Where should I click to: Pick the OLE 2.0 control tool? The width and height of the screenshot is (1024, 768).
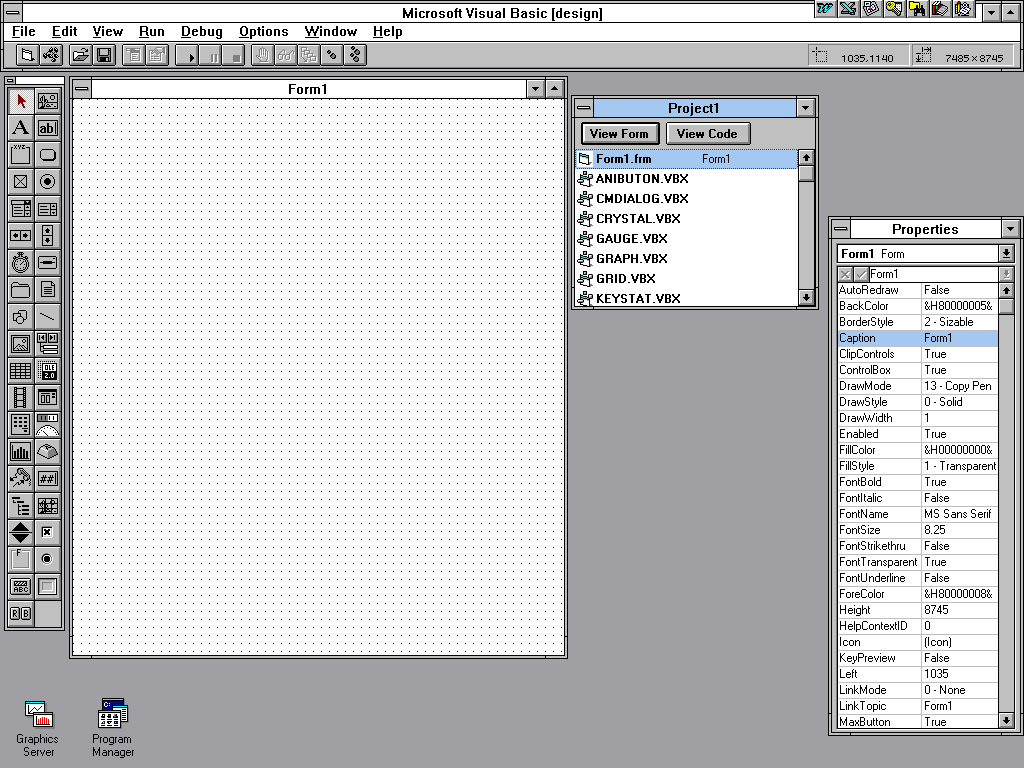(48, 371)
